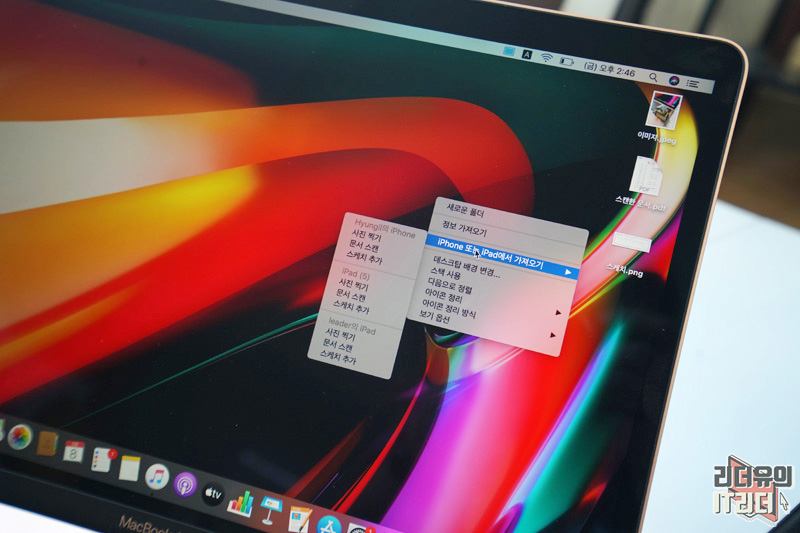Expand arrow on highlighted iPhone 또는 iPad row
This screenshot has height=533, width=800.
(x=568, y=272)
